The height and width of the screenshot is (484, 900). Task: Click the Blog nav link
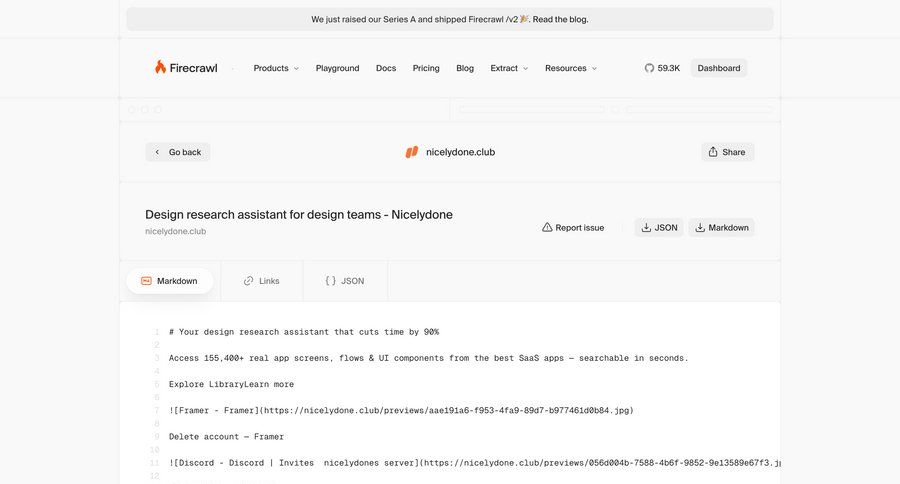(x=465, y=68)
